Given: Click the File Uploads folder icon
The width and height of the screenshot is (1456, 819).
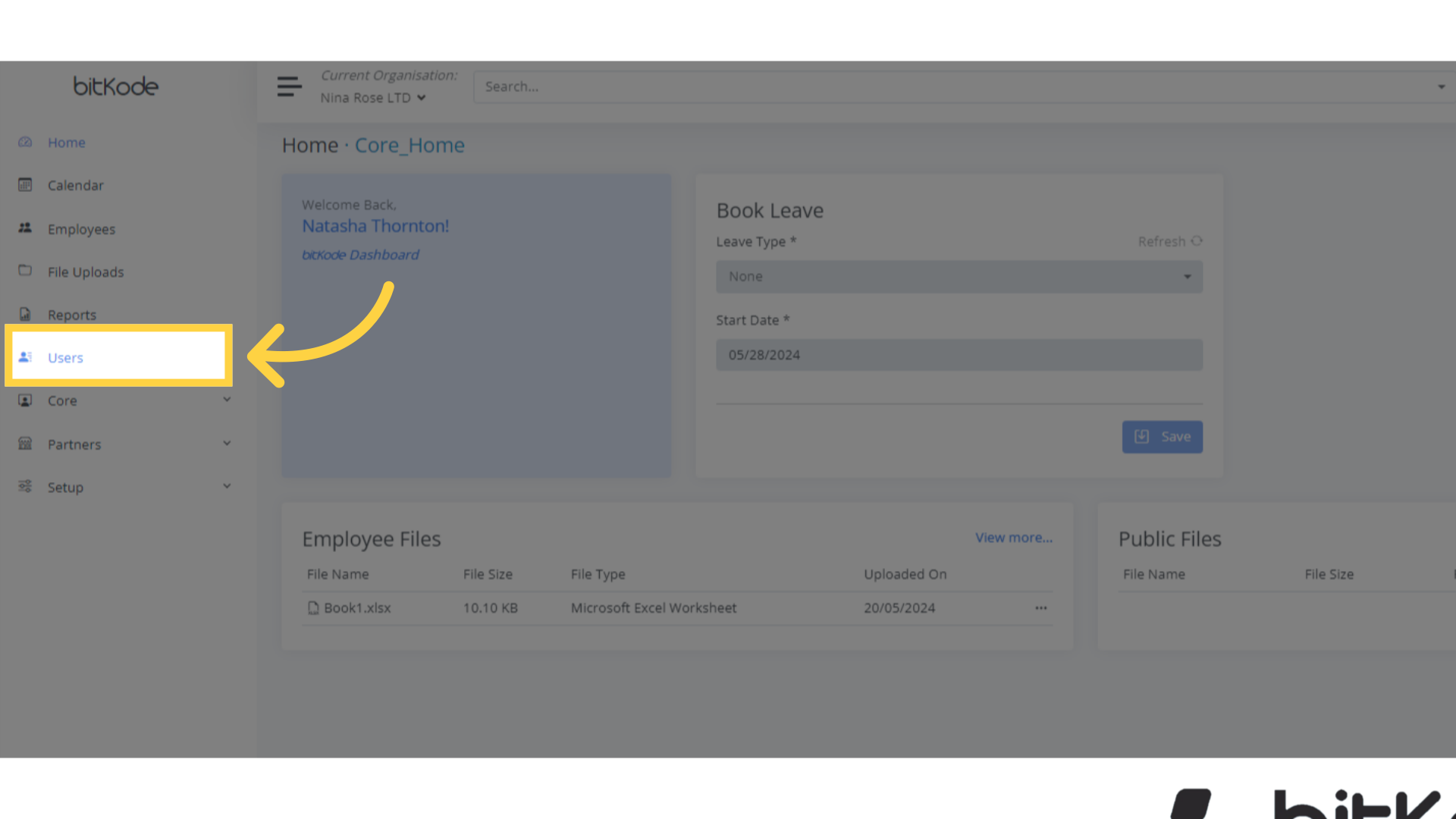Looking at the screenshot, I should (x=25, y=271).
